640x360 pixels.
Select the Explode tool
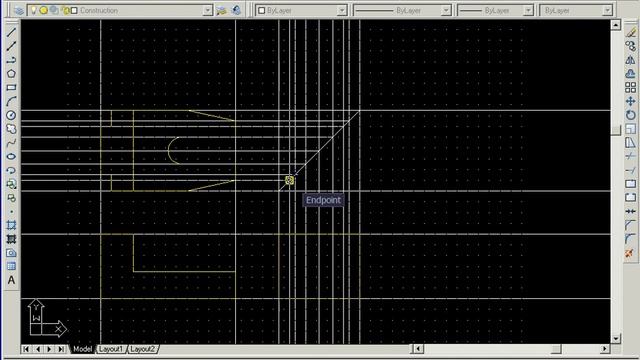(x=630, y=253)
